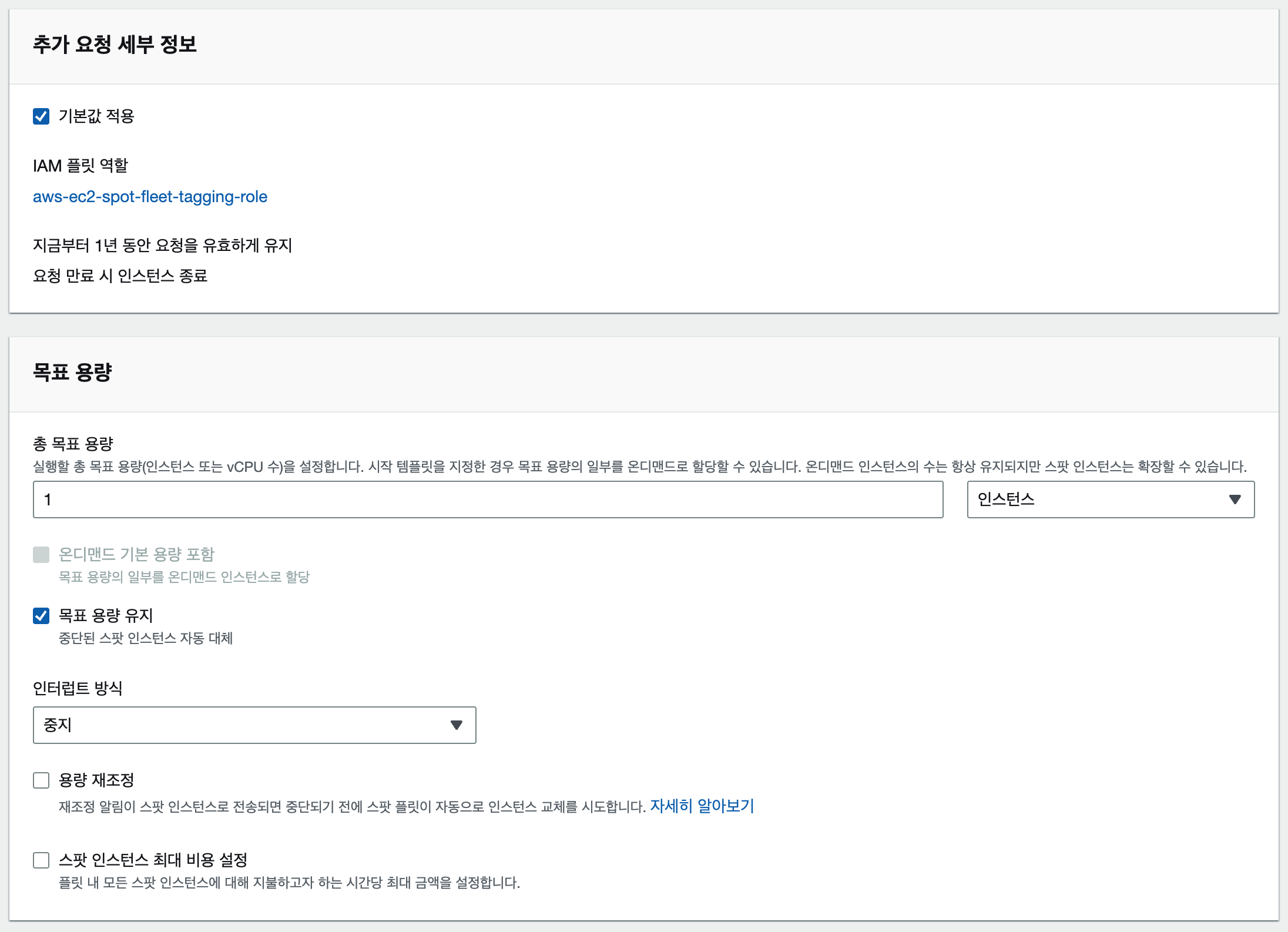Open the 자세히 알아보기 link

click(x=702, y=806)
